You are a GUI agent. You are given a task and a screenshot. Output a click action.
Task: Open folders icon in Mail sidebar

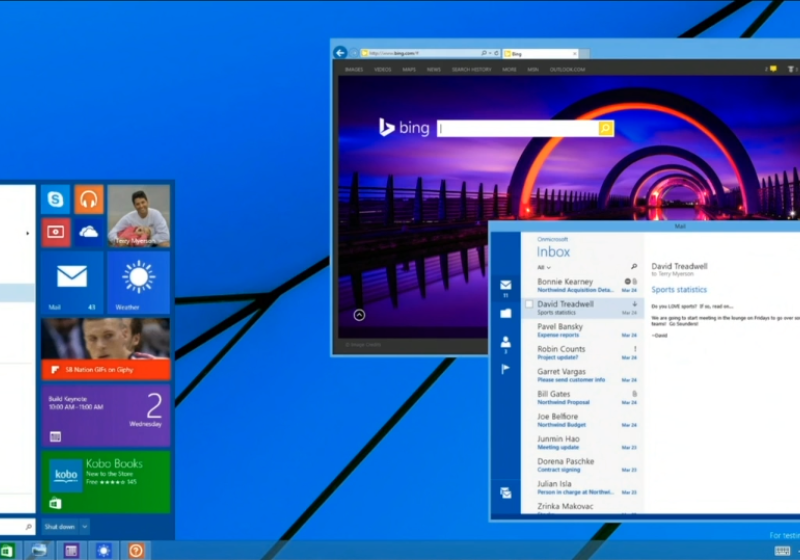(506, 313)
